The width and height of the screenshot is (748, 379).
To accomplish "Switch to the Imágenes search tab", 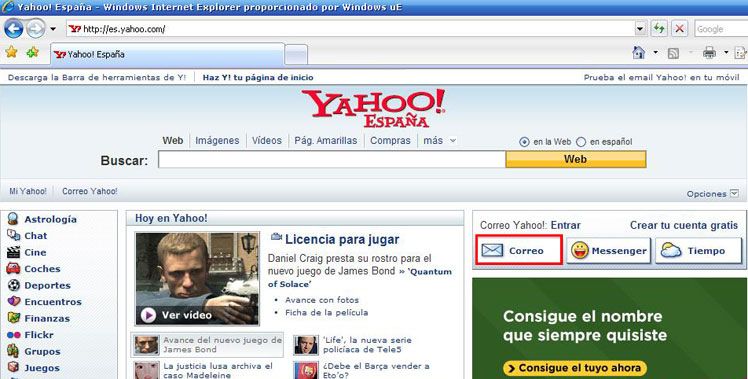I will (217, 141).
